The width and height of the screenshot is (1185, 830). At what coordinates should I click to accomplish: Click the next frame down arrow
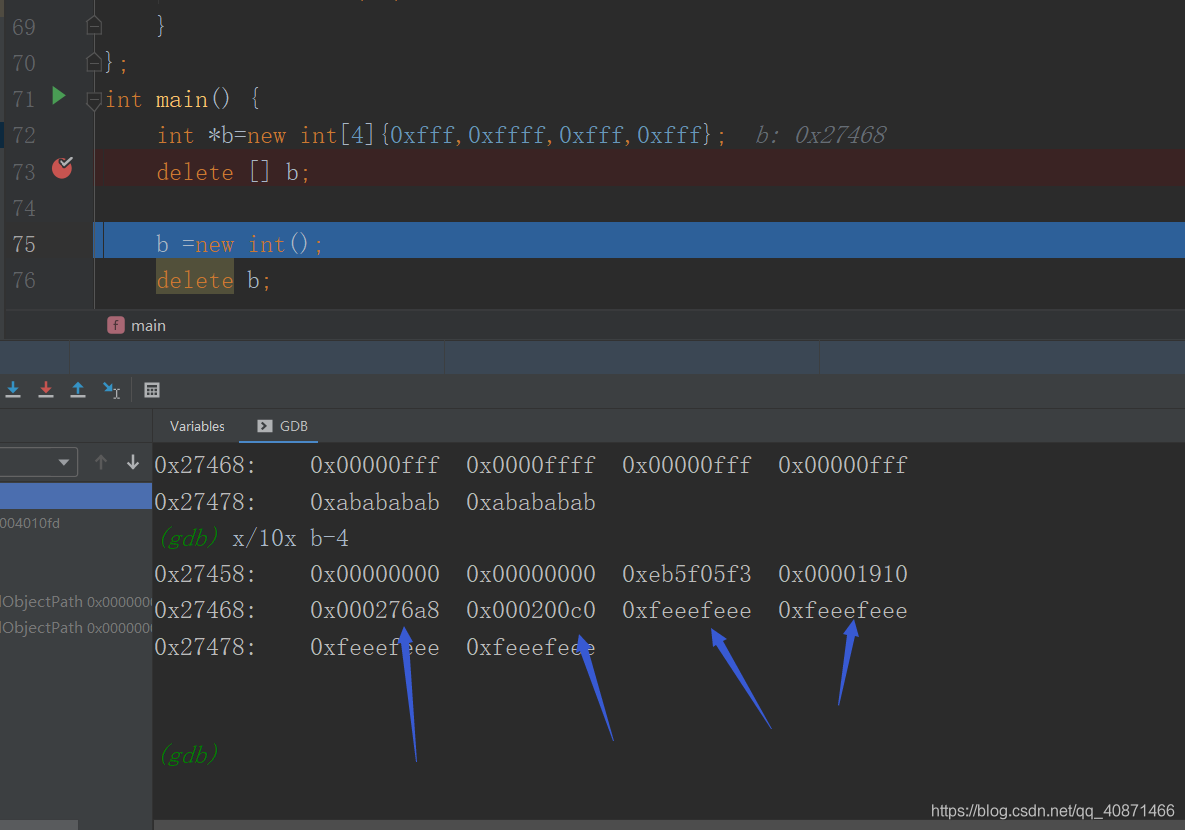click(x=133, y=462)
